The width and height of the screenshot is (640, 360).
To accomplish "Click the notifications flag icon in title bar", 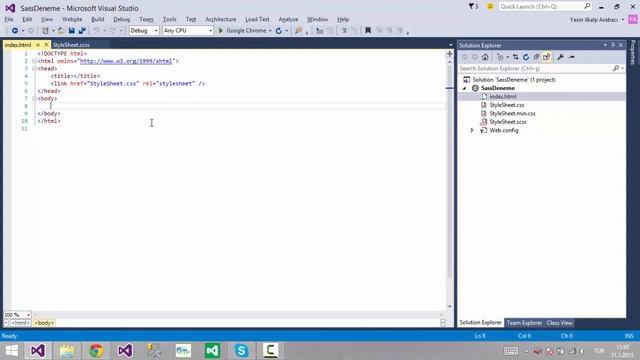I will coord(473,7).
